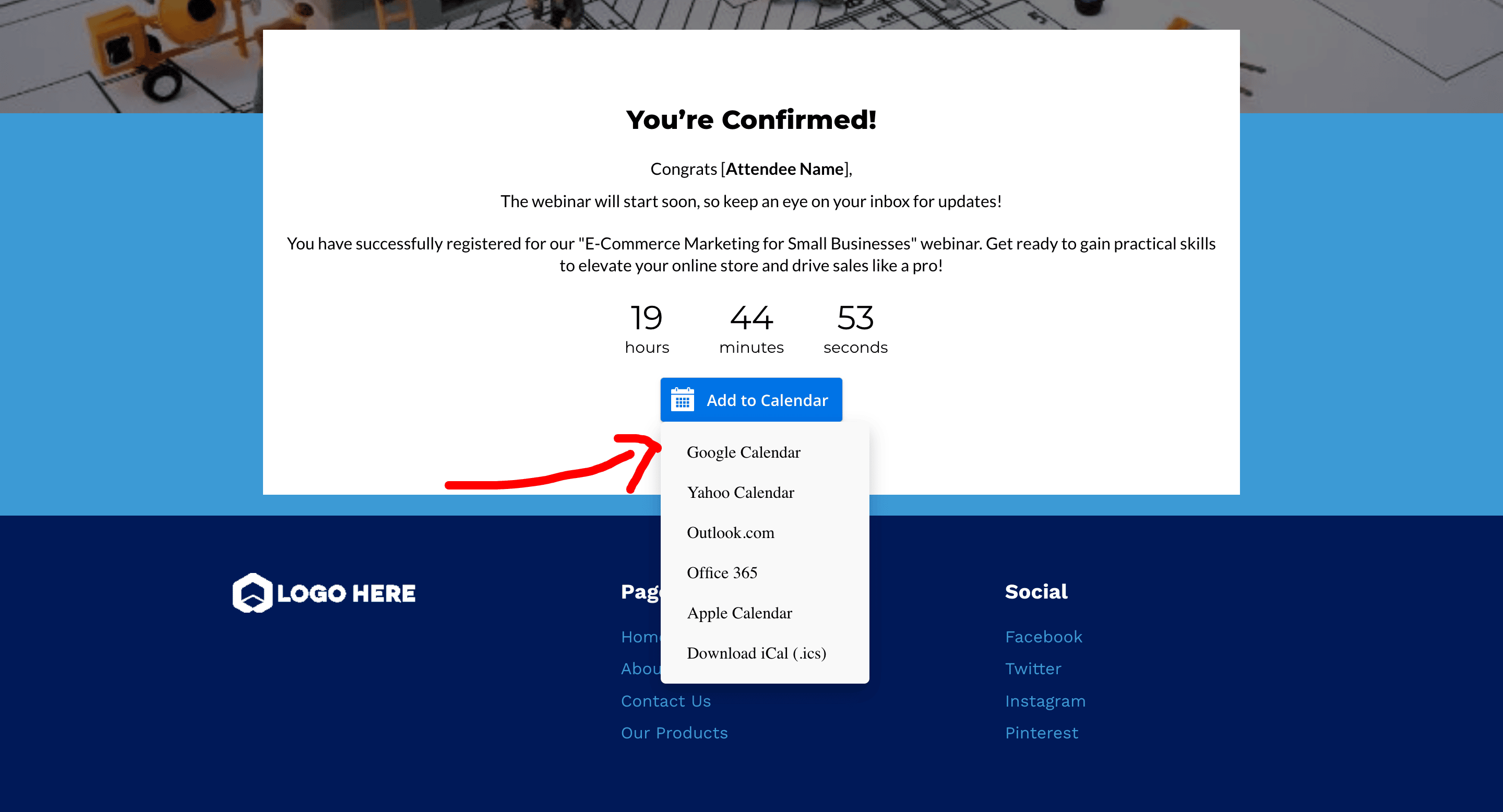The height and width of the screenshot is (812, 1503).
Task: Click the hexagon logo icon in the footer
Action: (252, 593)
